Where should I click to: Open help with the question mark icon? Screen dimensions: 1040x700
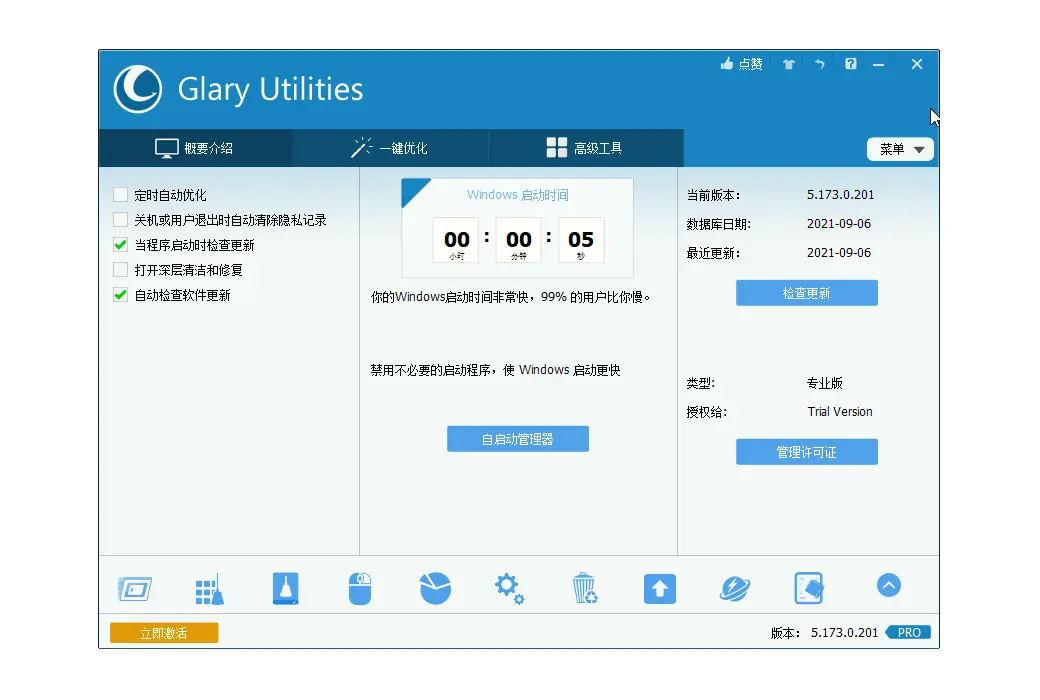850,64
